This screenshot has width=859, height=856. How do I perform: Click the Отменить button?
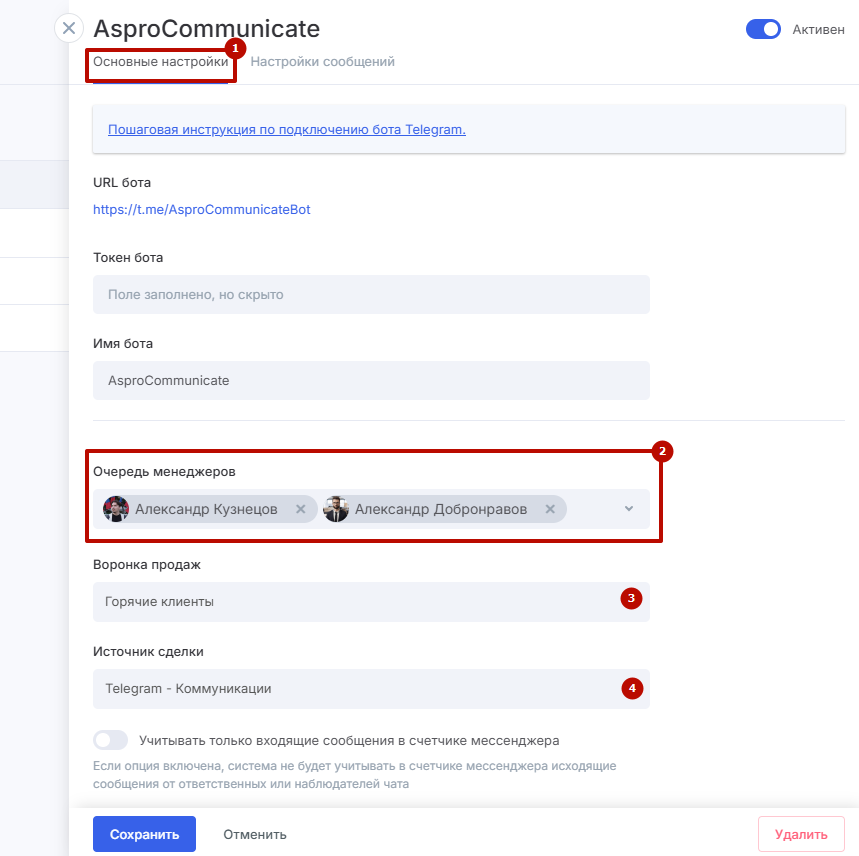pyautogui.click(x=255, y=834)
